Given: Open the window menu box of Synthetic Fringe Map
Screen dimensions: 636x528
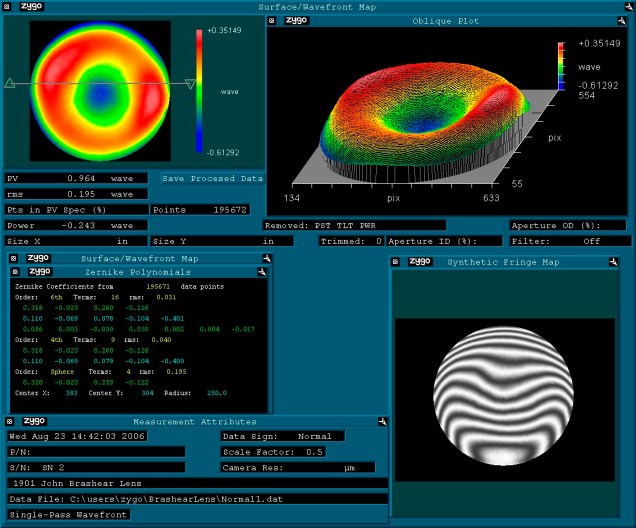Looking at the screenshot, I should (x=395, y=262).
